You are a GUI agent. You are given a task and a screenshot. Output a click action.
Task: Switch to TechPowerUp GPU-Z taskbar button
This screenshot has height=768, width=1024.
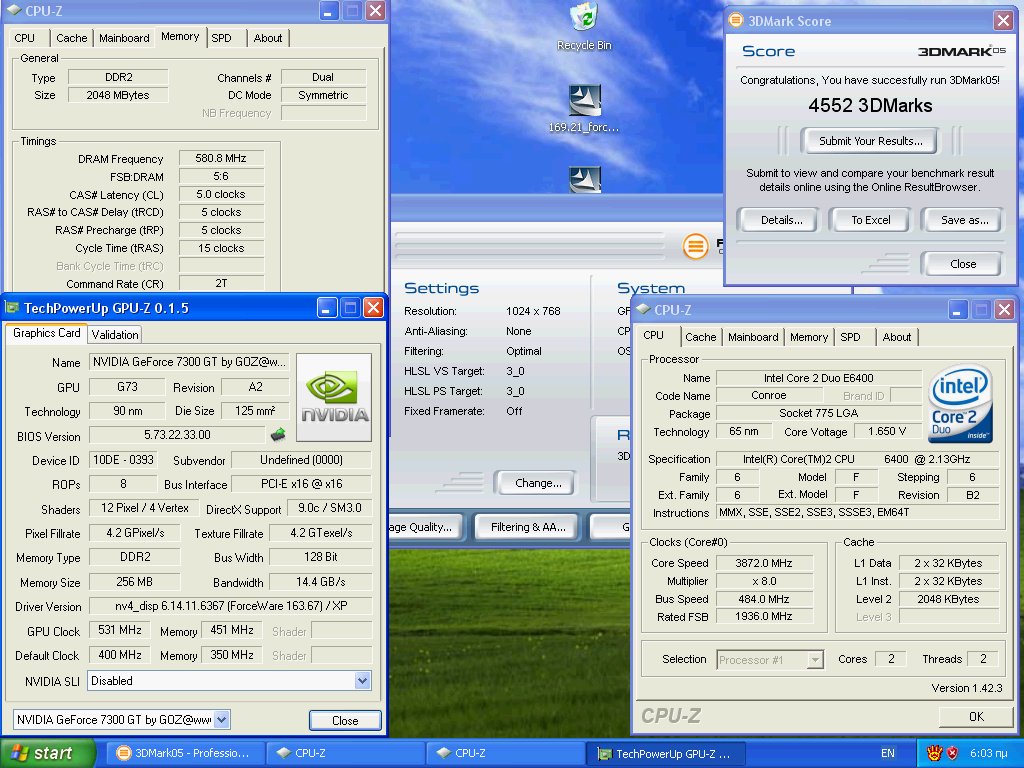tap(665, 753)
